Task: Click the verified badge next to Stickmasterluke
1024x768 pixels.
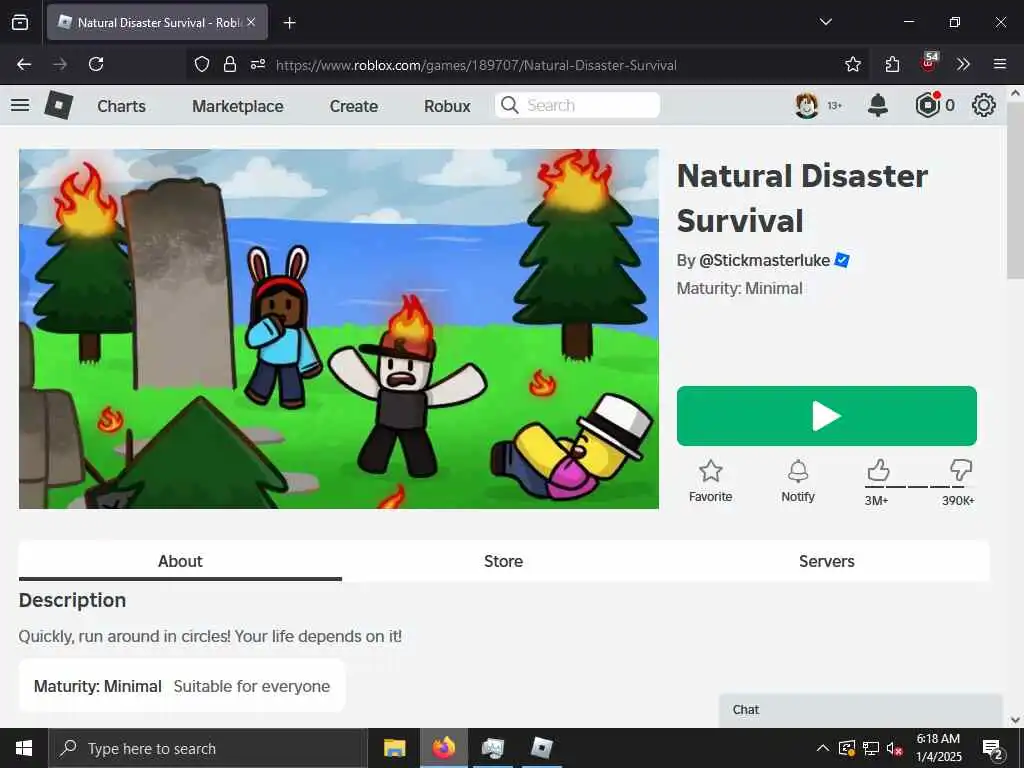Action: pos(842,260)
